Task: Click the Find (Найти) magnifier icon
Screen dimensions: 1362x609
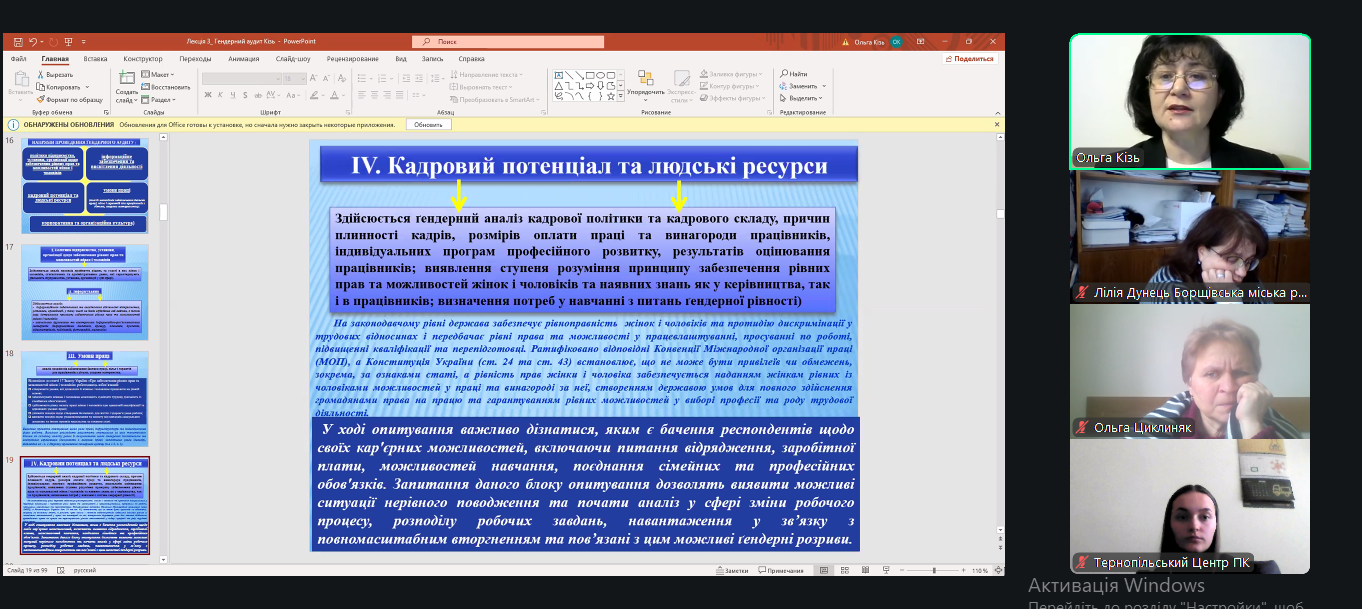Action: tap(785, 75)
